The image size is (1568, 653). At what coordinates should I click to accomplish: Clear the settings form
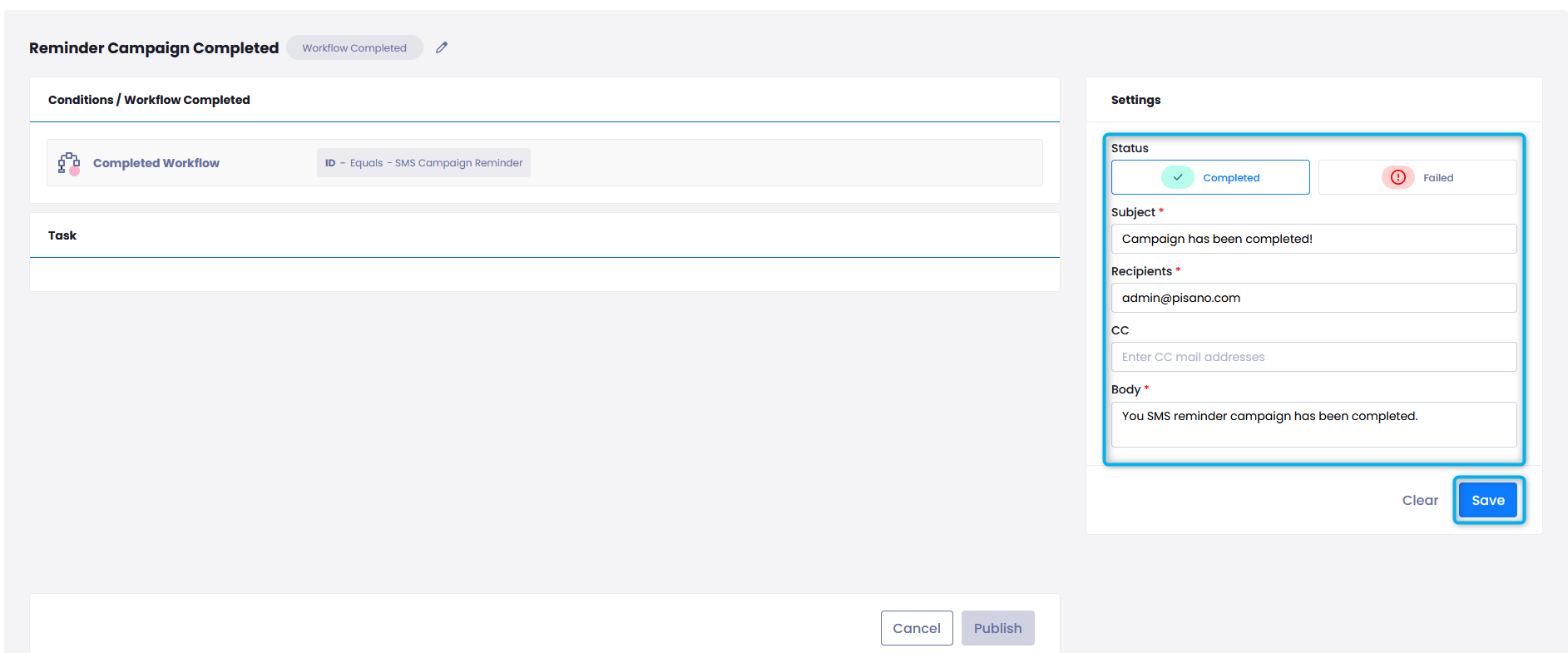click(x=1420, y=500)
